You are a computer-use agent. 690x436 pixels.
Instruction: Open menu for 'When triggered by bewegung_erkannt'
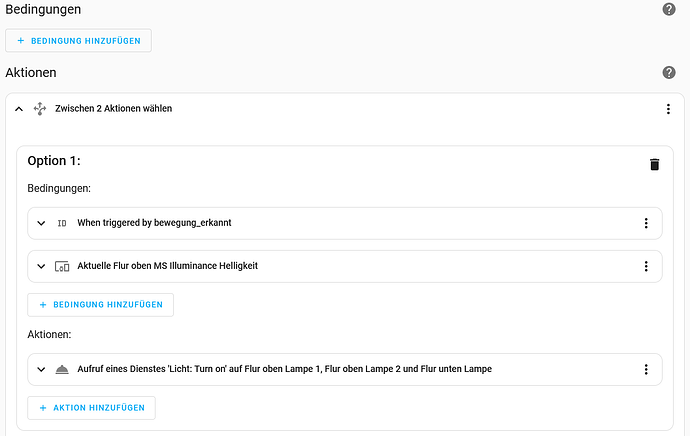pyautogui.click(x=646, y=223)
